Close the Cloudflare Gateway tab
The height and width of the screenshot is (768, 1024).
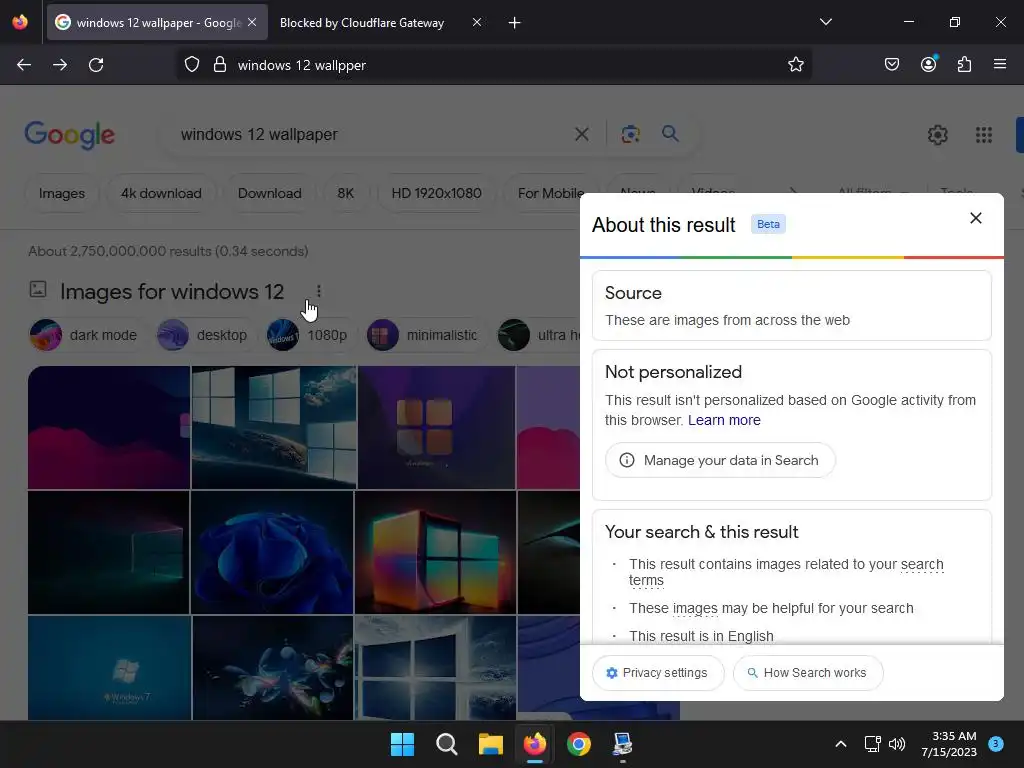click(x=477, y=22)
